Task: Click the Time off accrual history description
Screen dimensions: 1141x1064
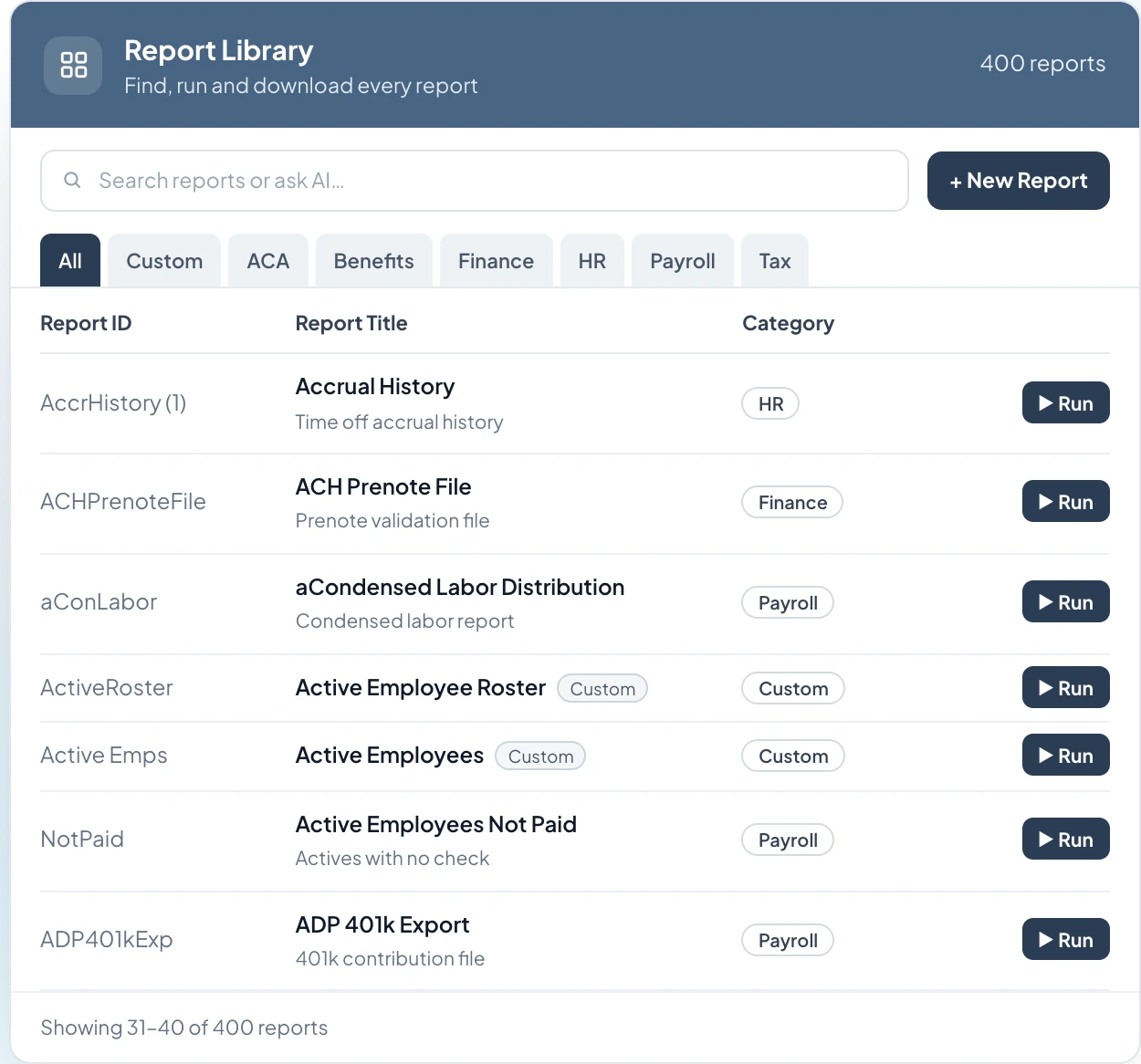Action: 399,422
